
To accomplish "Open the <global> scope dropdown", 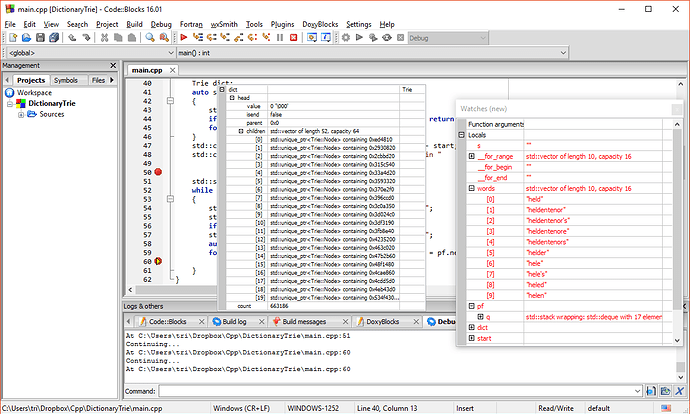I will tap(171, 53).
